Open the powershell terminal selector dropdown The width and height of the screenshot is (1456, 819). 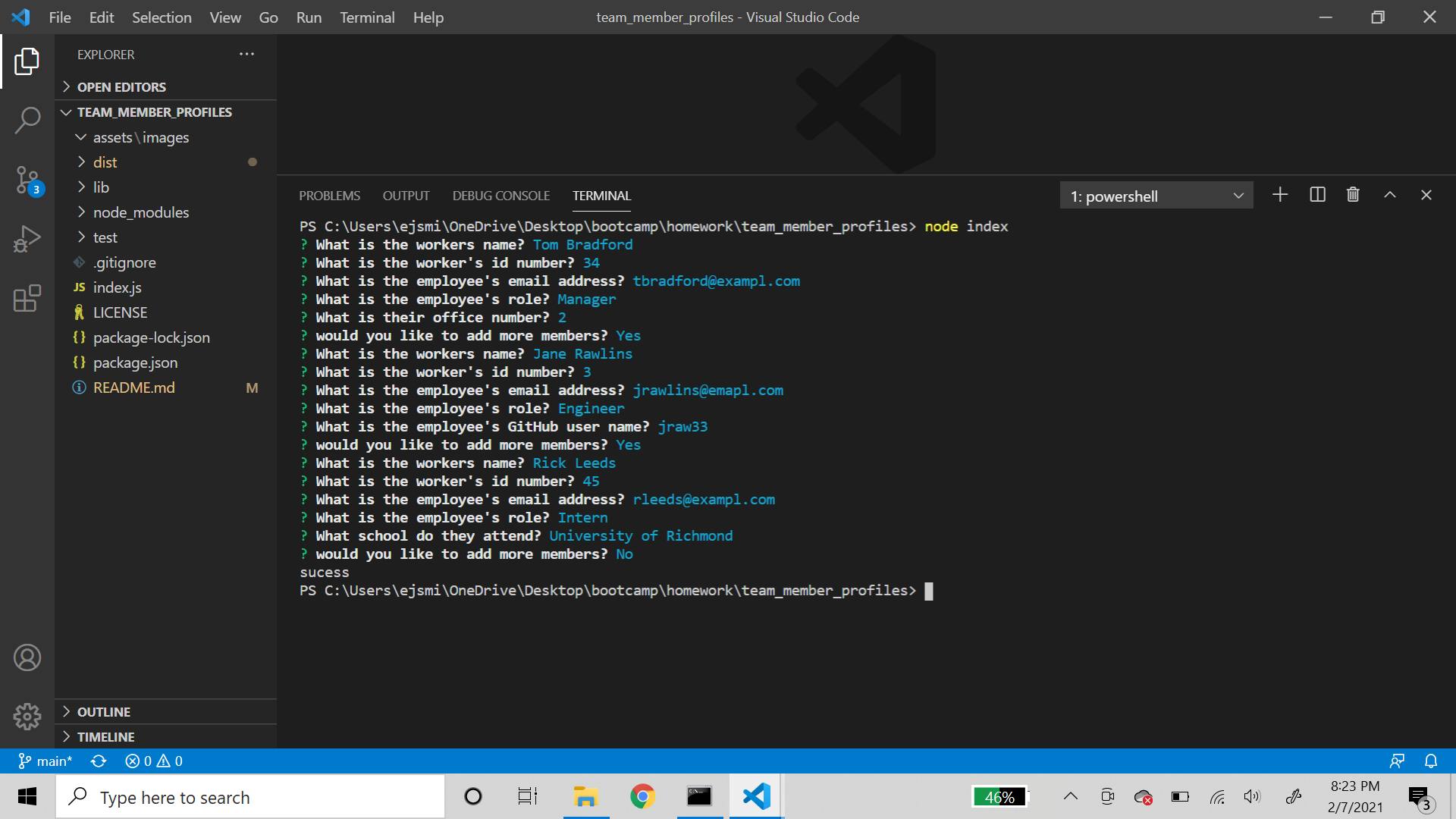pyautogui.click(x=1156, y=196)
